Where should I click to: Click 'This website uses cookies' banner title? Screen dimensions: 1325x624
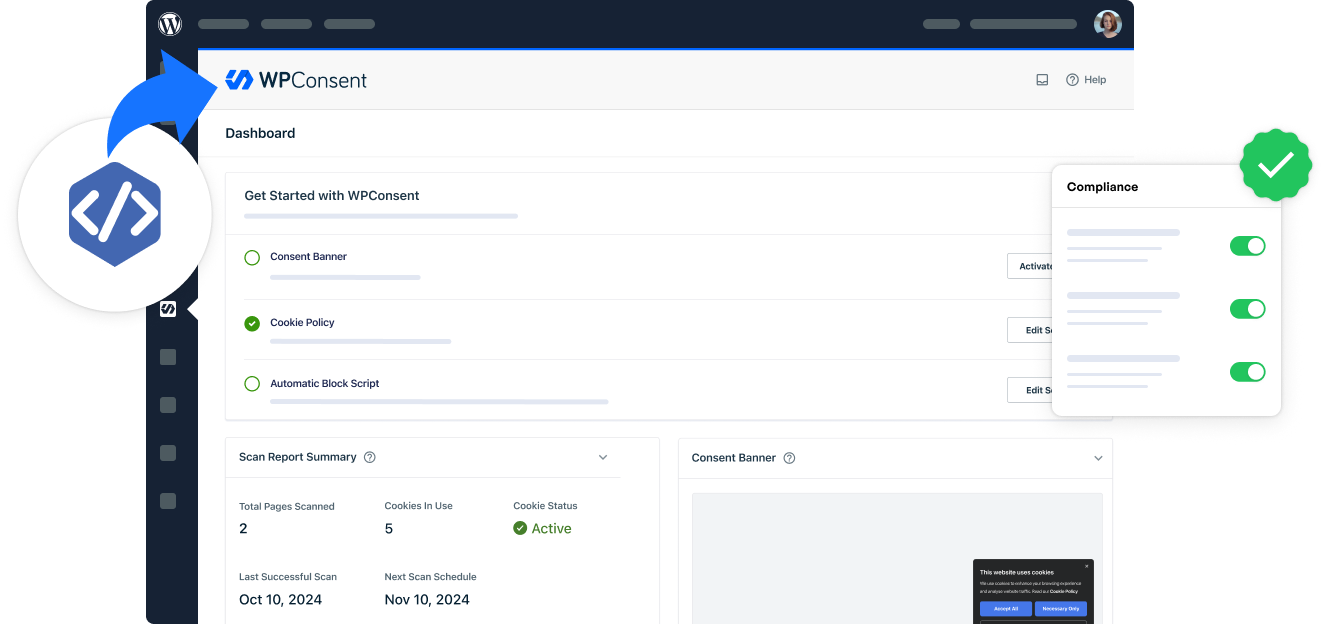(1017, 573)
